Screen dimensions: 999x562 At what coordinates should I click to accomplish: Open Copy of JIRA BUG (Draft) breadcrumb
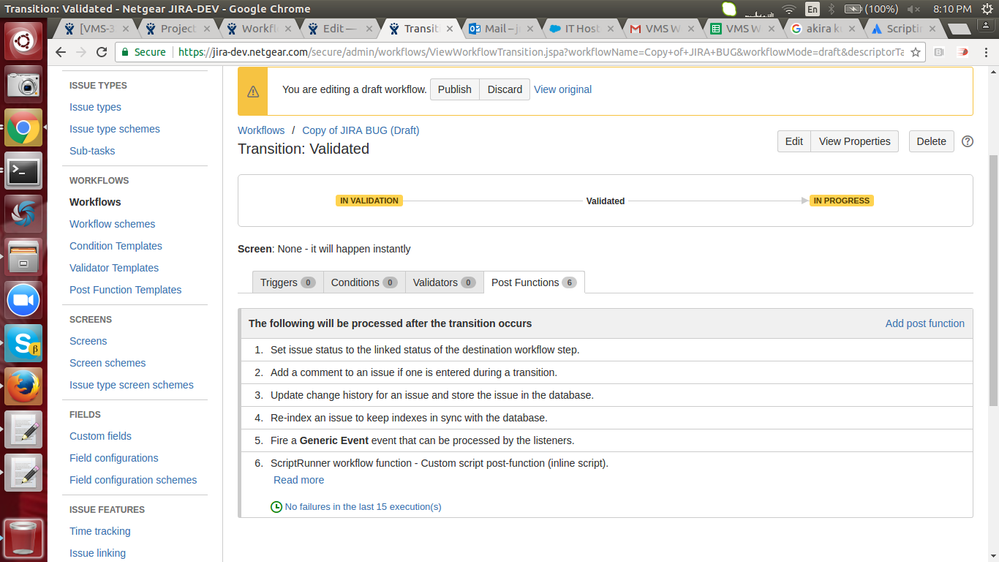361,130
